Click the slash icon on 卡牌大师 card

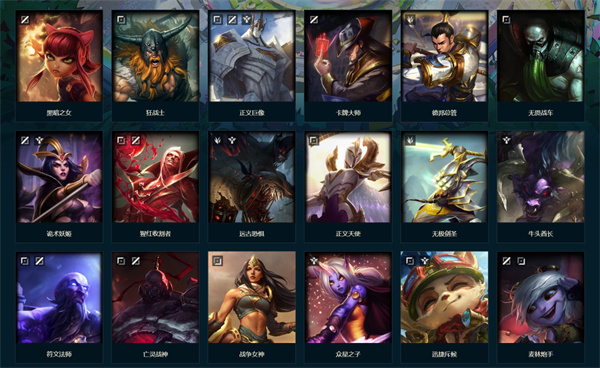click(x=314, y=20)
